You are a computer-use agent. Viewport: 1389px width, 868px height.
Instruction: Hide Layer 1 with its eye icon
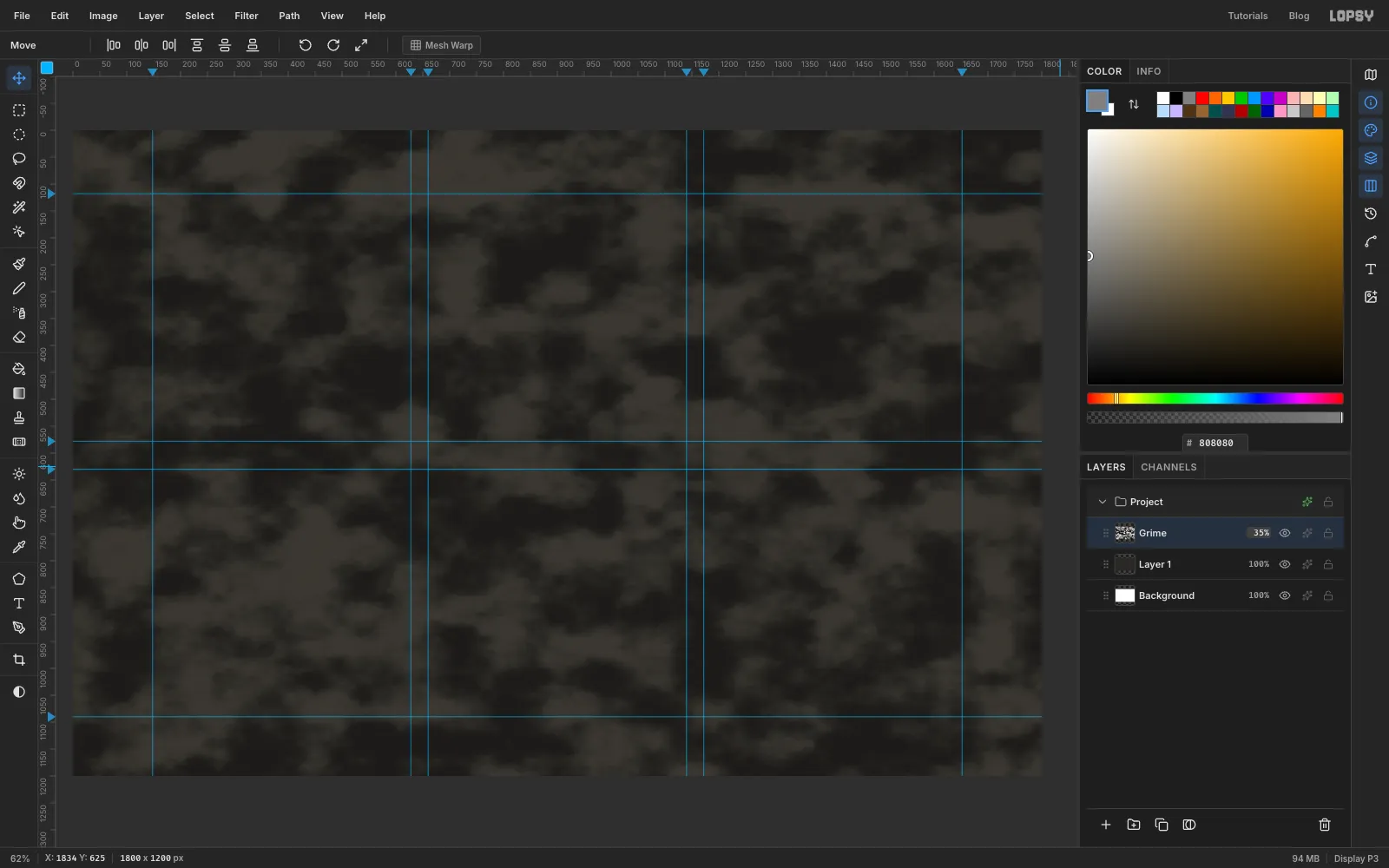(x=1285, y=564)
